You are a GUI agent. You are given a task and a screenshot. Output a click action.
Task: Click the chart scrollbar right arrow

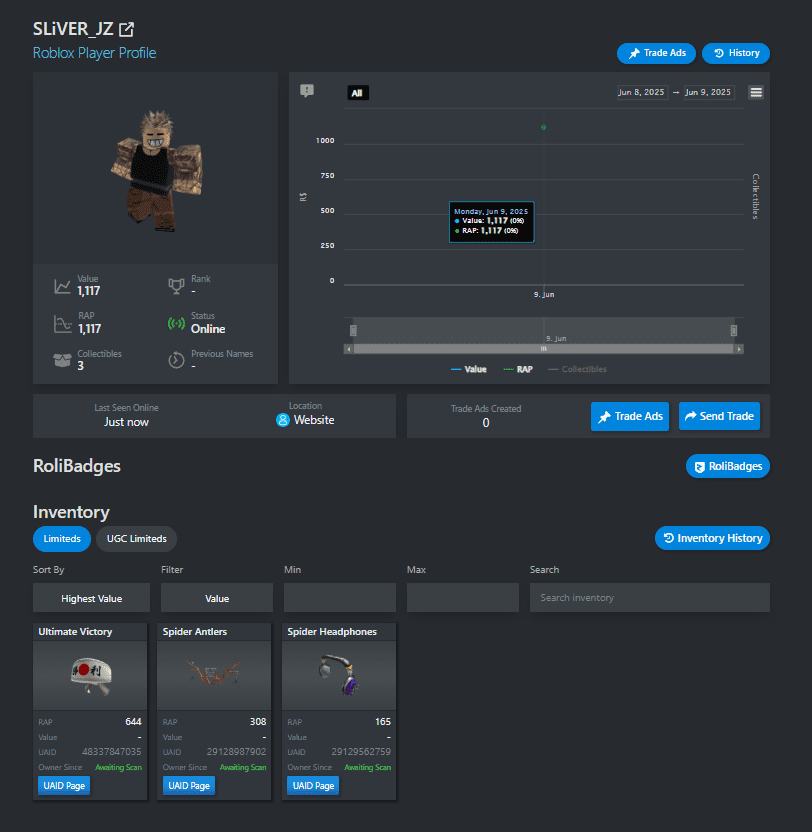click(x=739, y=349)
